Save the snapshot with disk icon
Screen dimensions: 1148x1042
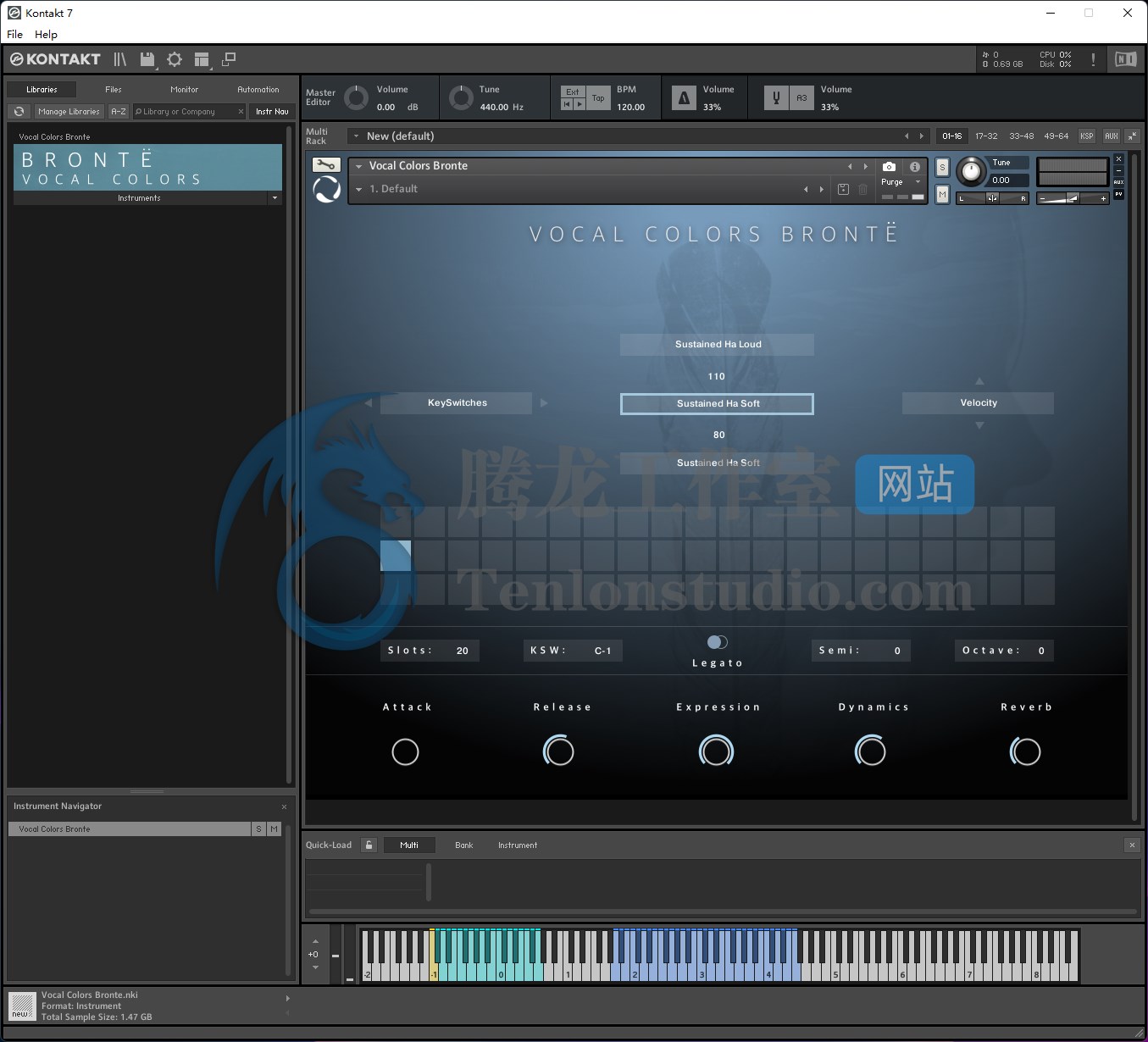point(843,189)
